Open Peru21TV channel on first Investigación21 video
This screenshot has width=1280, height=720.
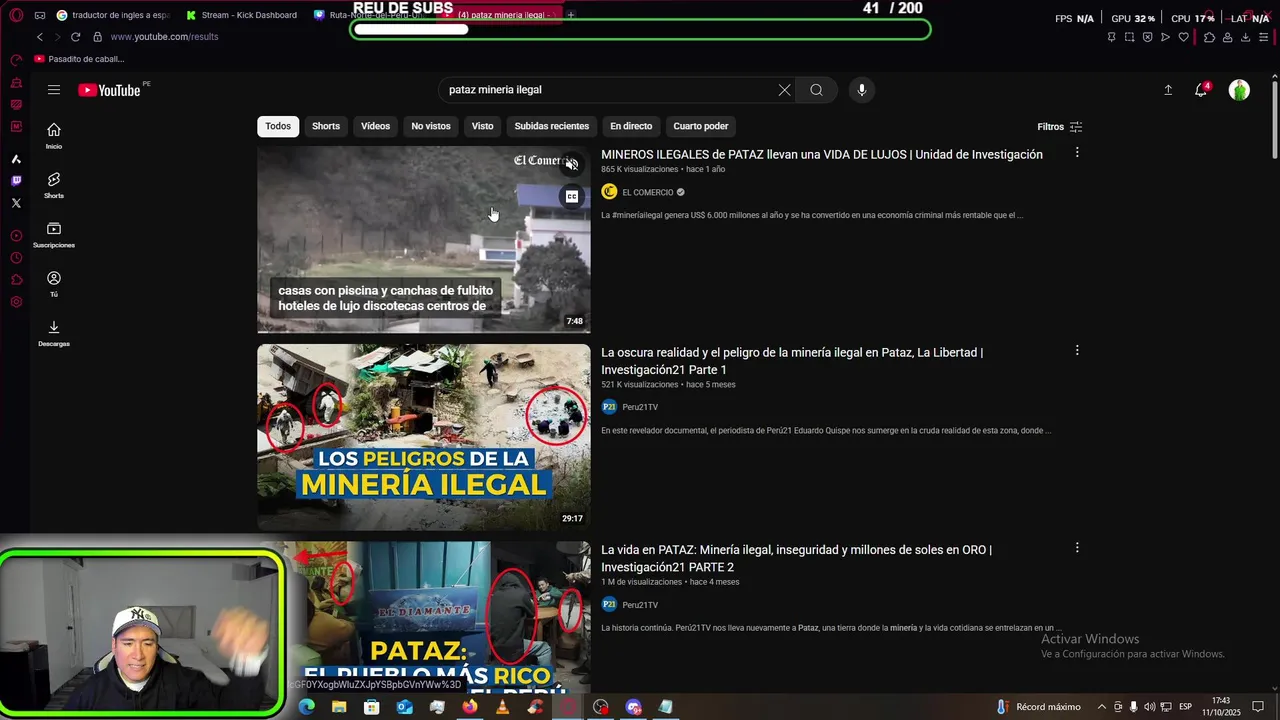pos(640,407)
